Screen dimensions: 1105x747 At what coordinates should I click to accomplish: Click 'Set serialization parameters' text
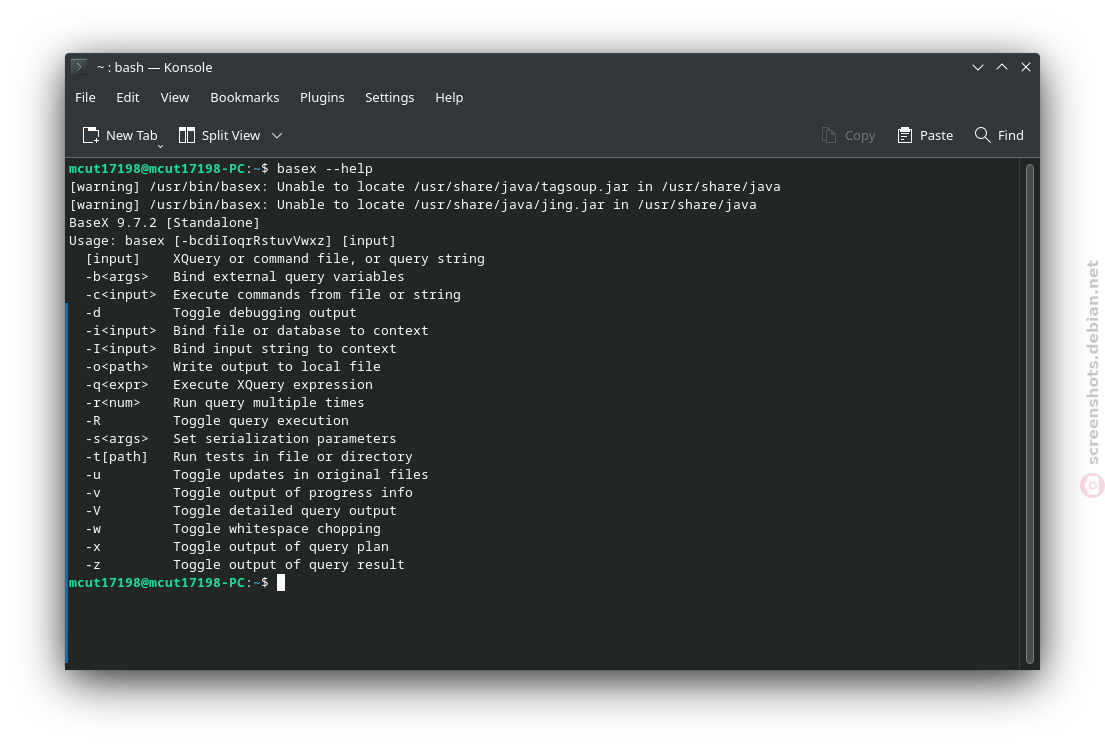[x=285, y=438]
